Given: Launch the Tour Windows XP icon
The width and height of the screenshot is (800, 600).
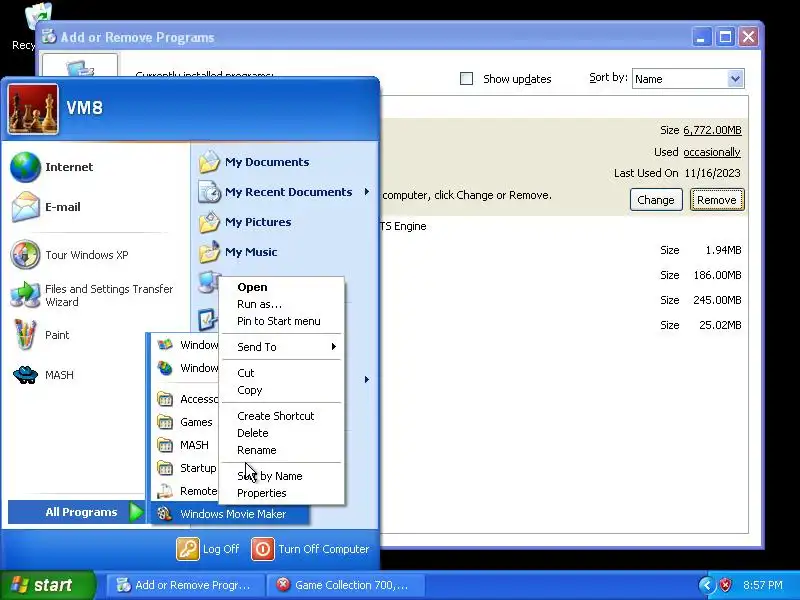Looking at the screenshot, I should [x=25, y=254].
